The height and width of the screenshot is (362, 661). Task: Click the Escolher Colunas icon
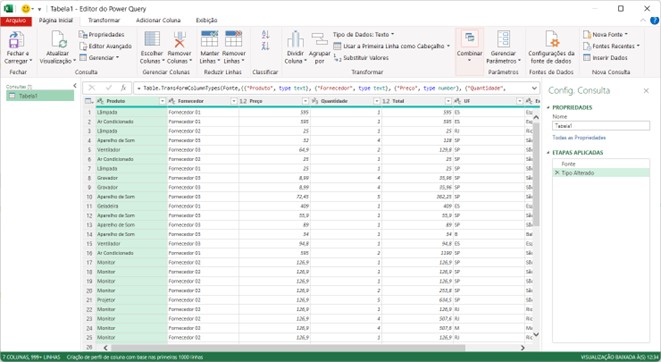click(152, 40)
